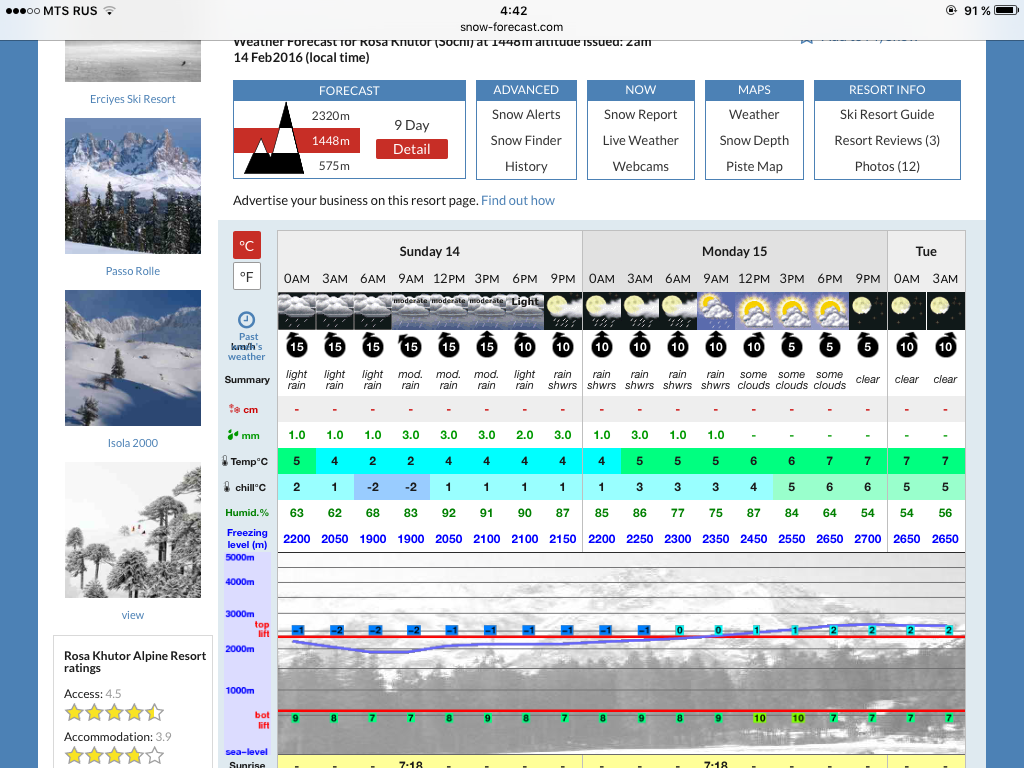Click Monday 9AM sun rain showers icon

[716, 311]
